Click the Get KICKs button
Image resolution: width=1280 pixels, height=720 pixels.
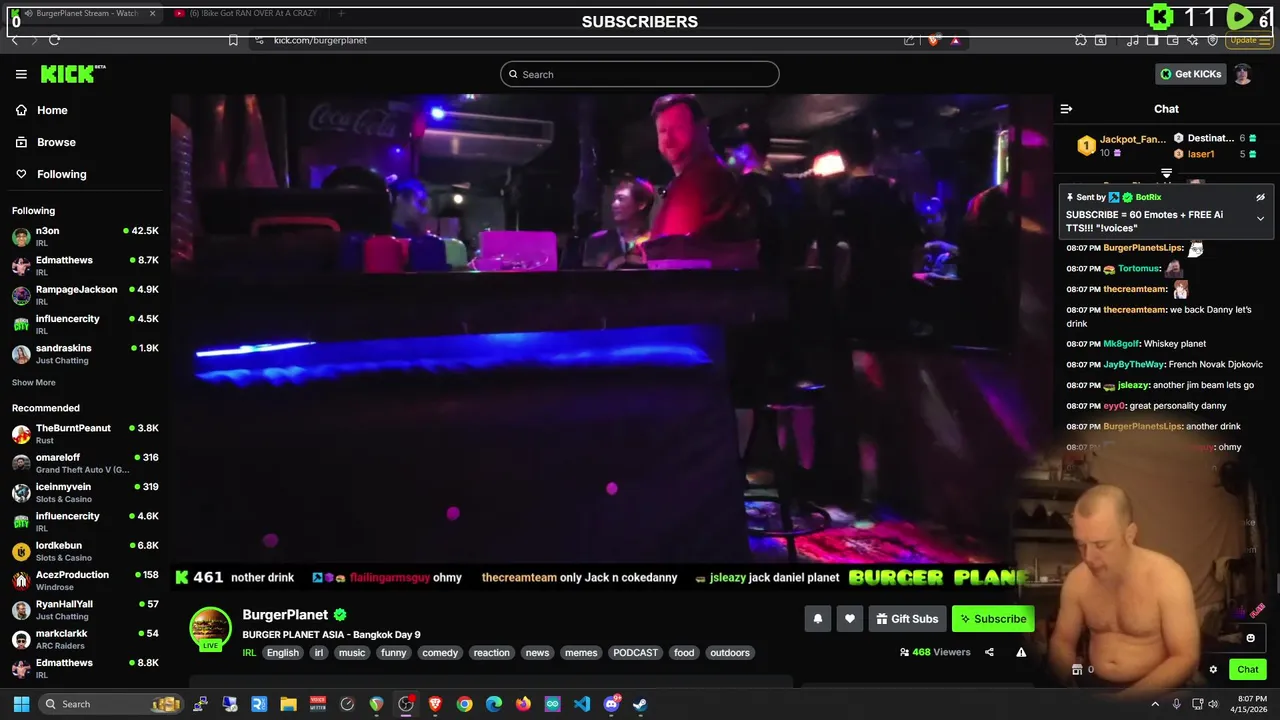pyautogui.click(x=1190, y=74)
